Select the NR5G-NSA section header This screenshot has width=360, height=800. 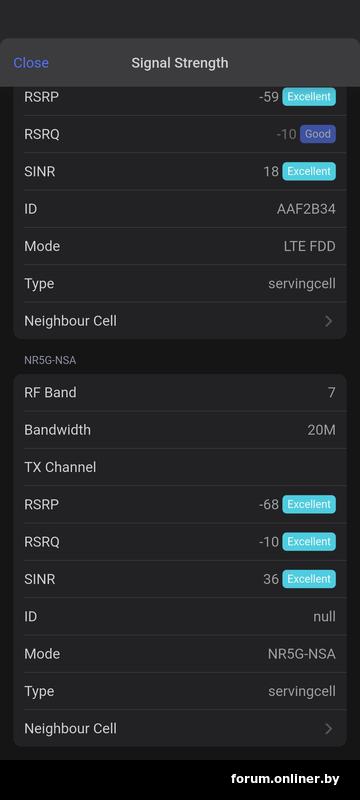[x=50, y=360]
